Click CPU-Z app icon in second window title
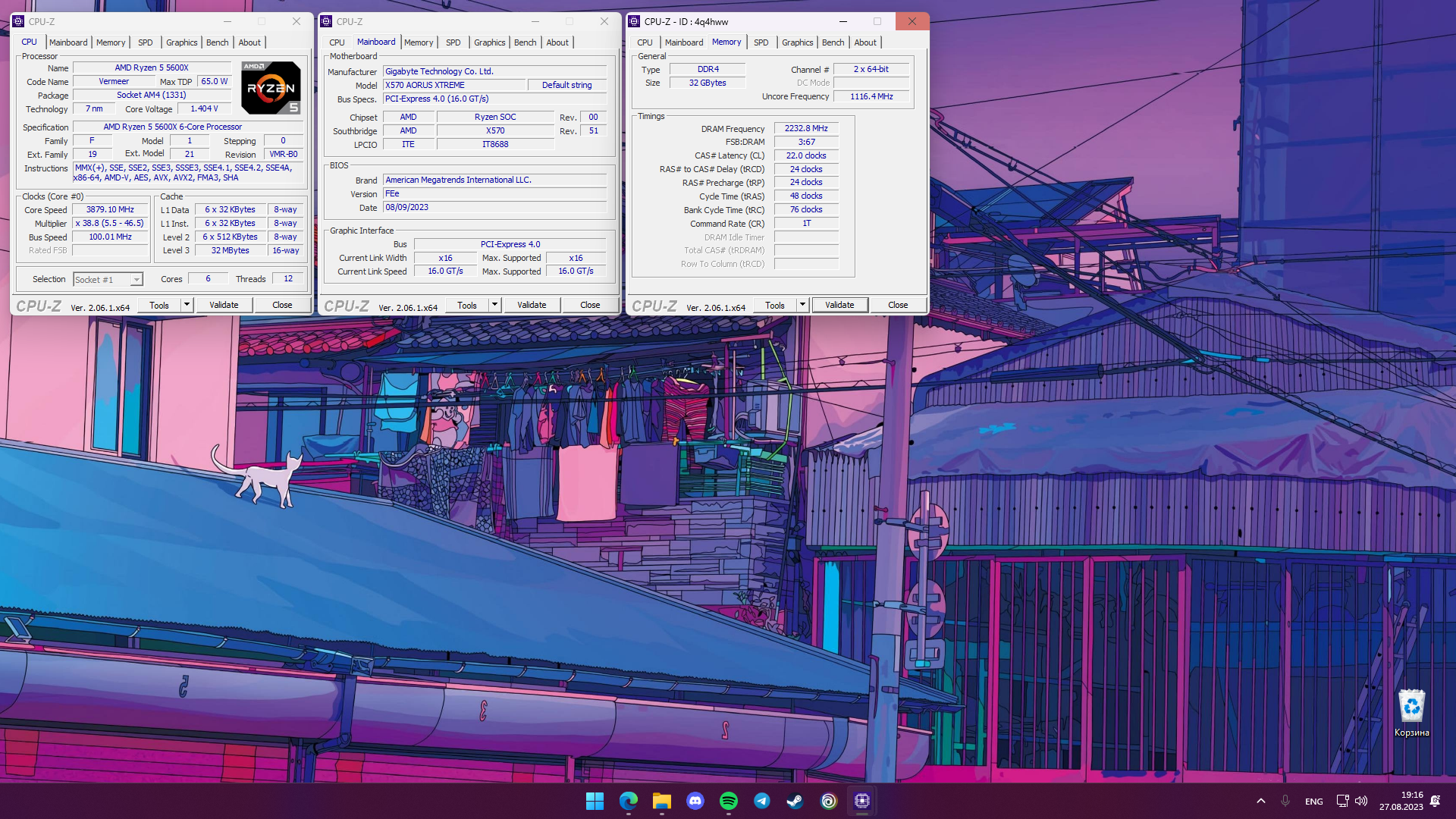1456x819 pixels. point(327,21)
